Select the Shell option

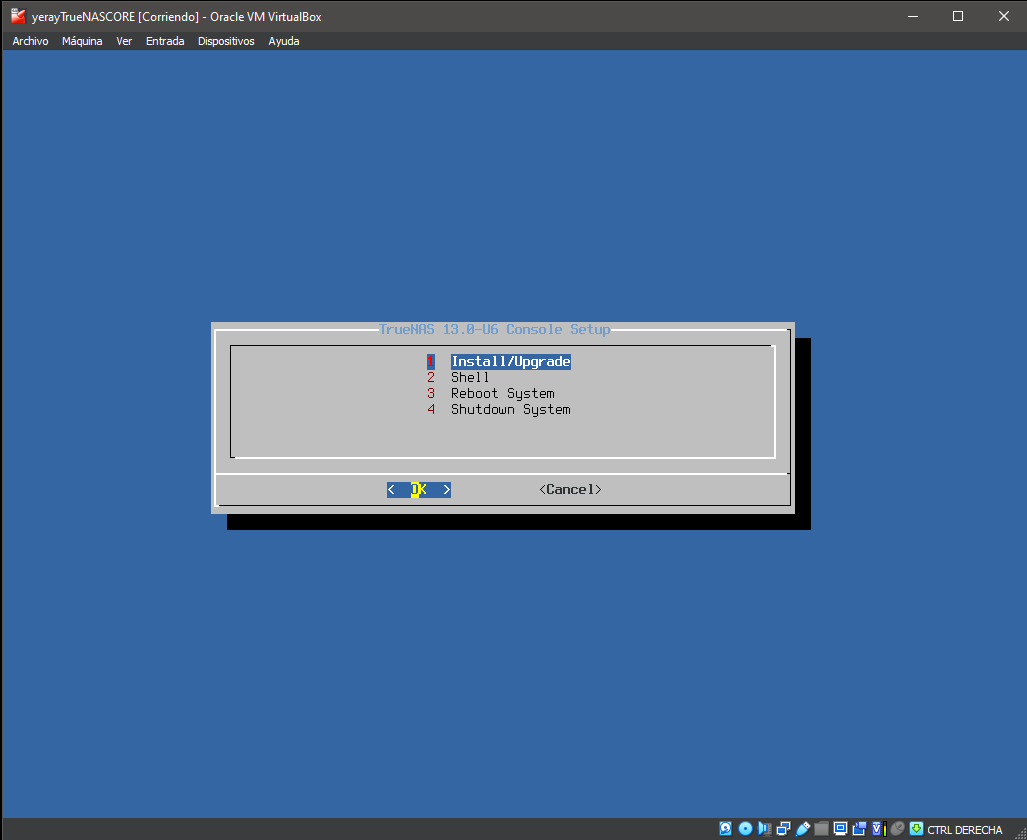[470, 377]
